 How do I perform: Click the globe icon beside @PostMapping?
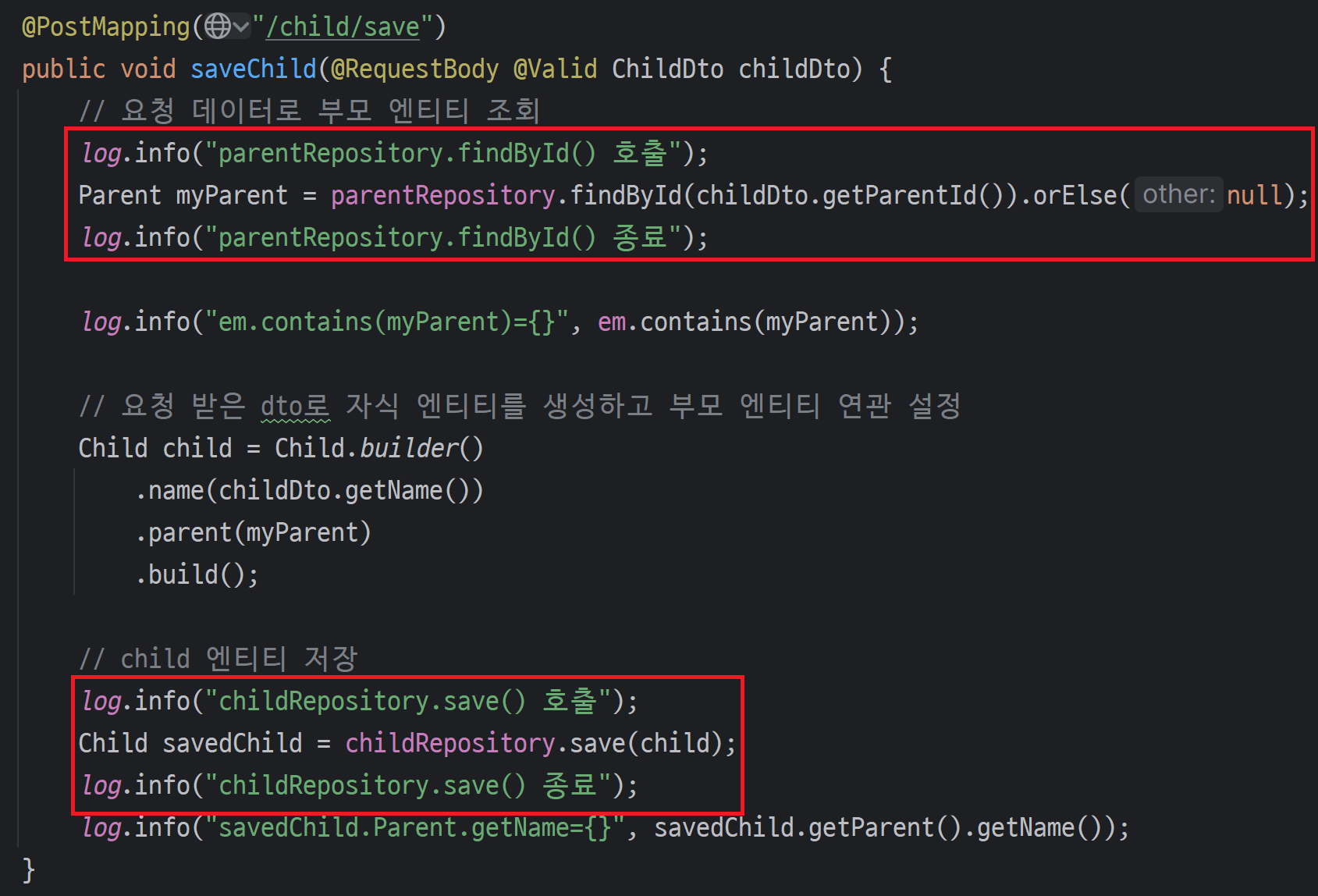[217, 27]
